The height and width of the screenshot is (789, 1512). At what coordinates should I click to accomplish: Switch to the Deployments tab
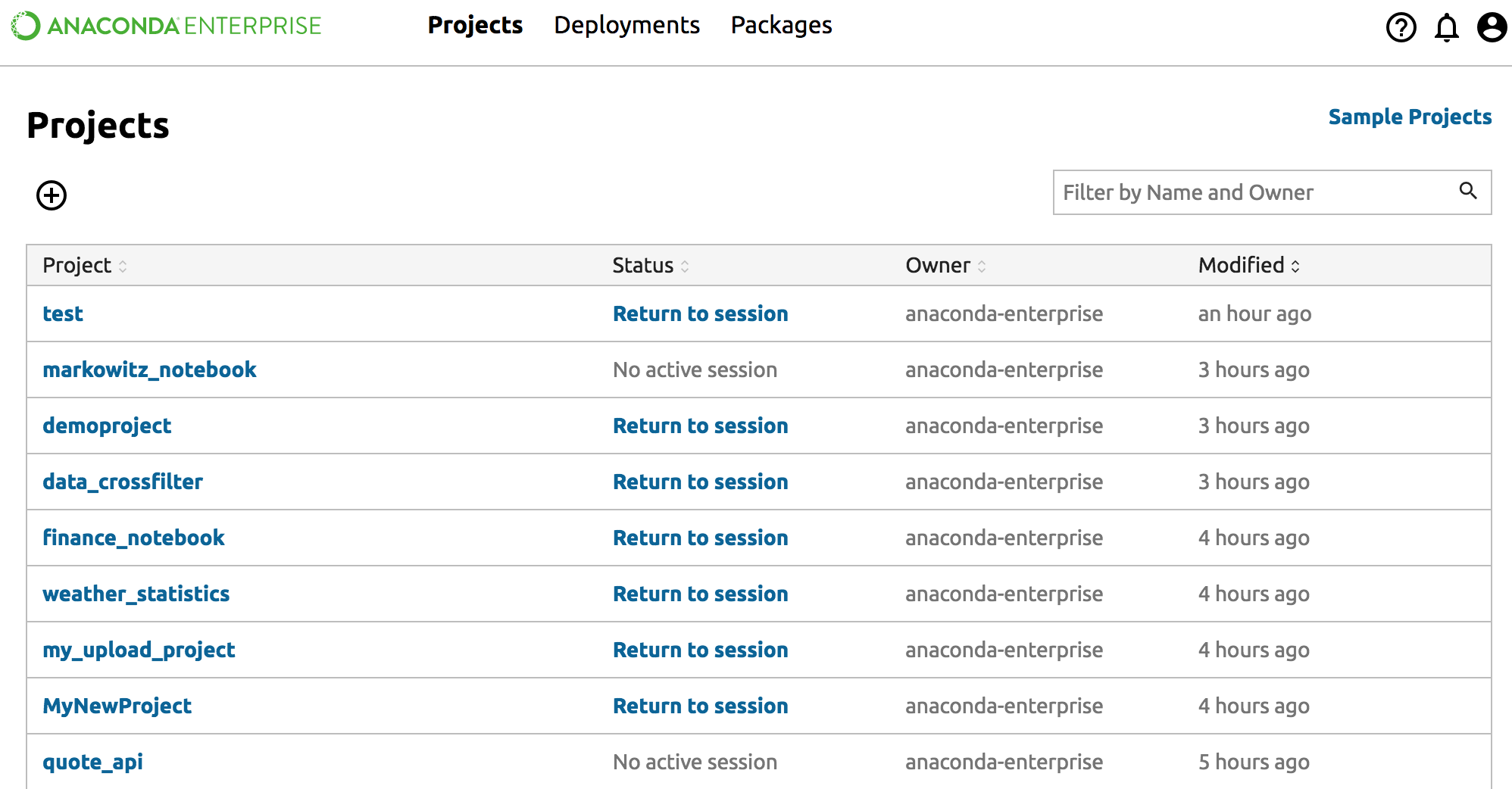[626, 25]
